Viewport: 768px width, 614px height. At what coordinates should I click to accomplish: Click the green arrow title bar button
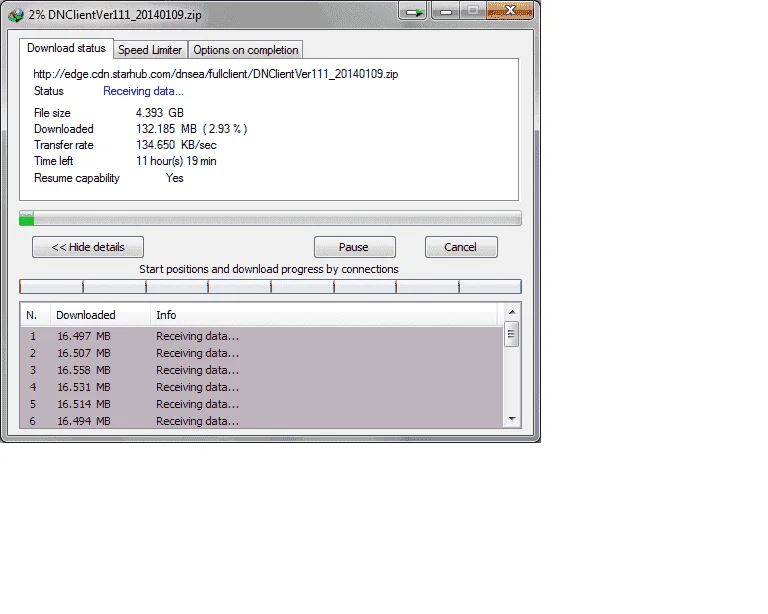click(414, 12)
